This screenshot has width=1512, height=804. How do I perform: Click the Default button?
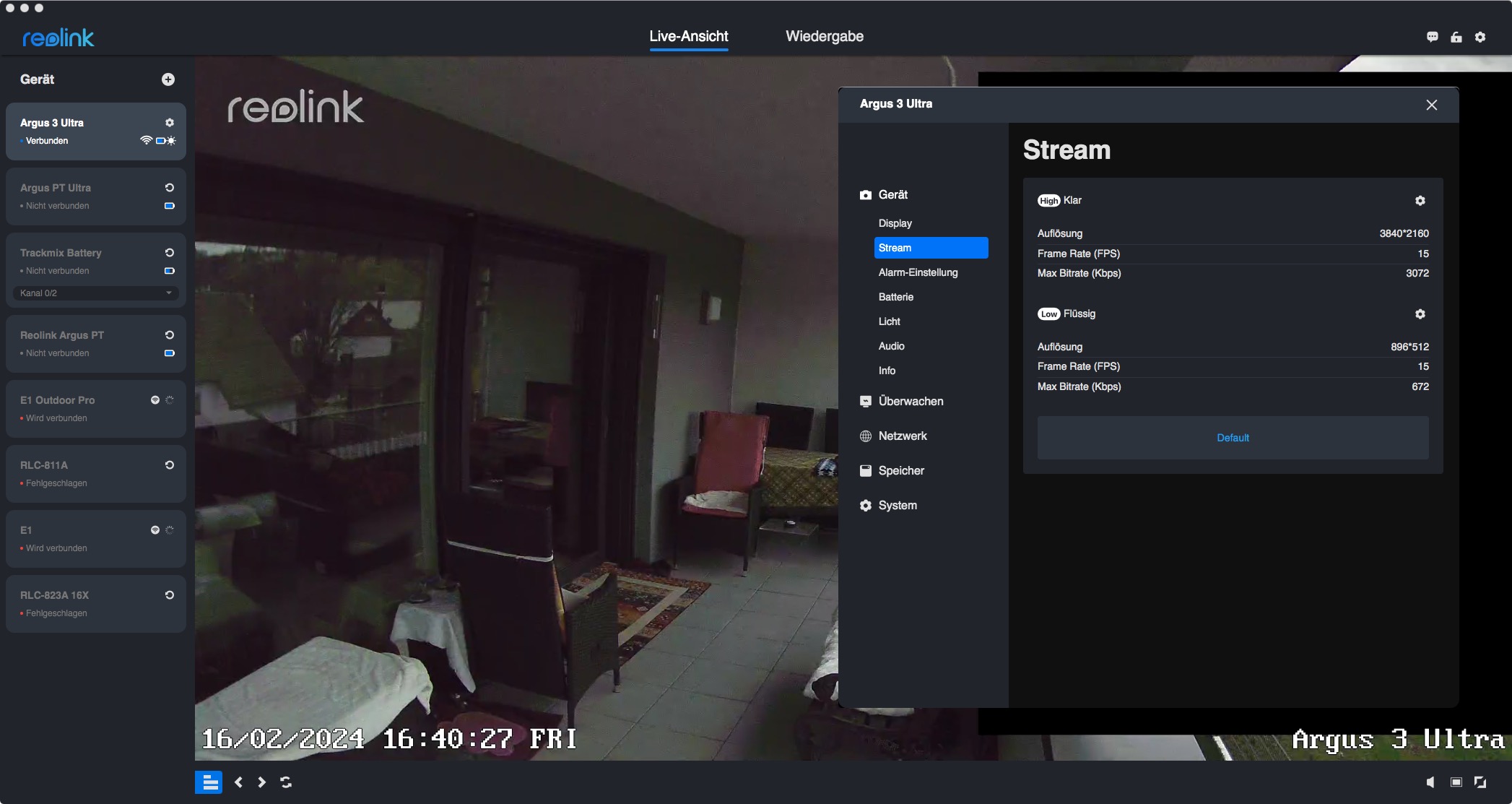pyautogui.click(x=1233, y=438)
